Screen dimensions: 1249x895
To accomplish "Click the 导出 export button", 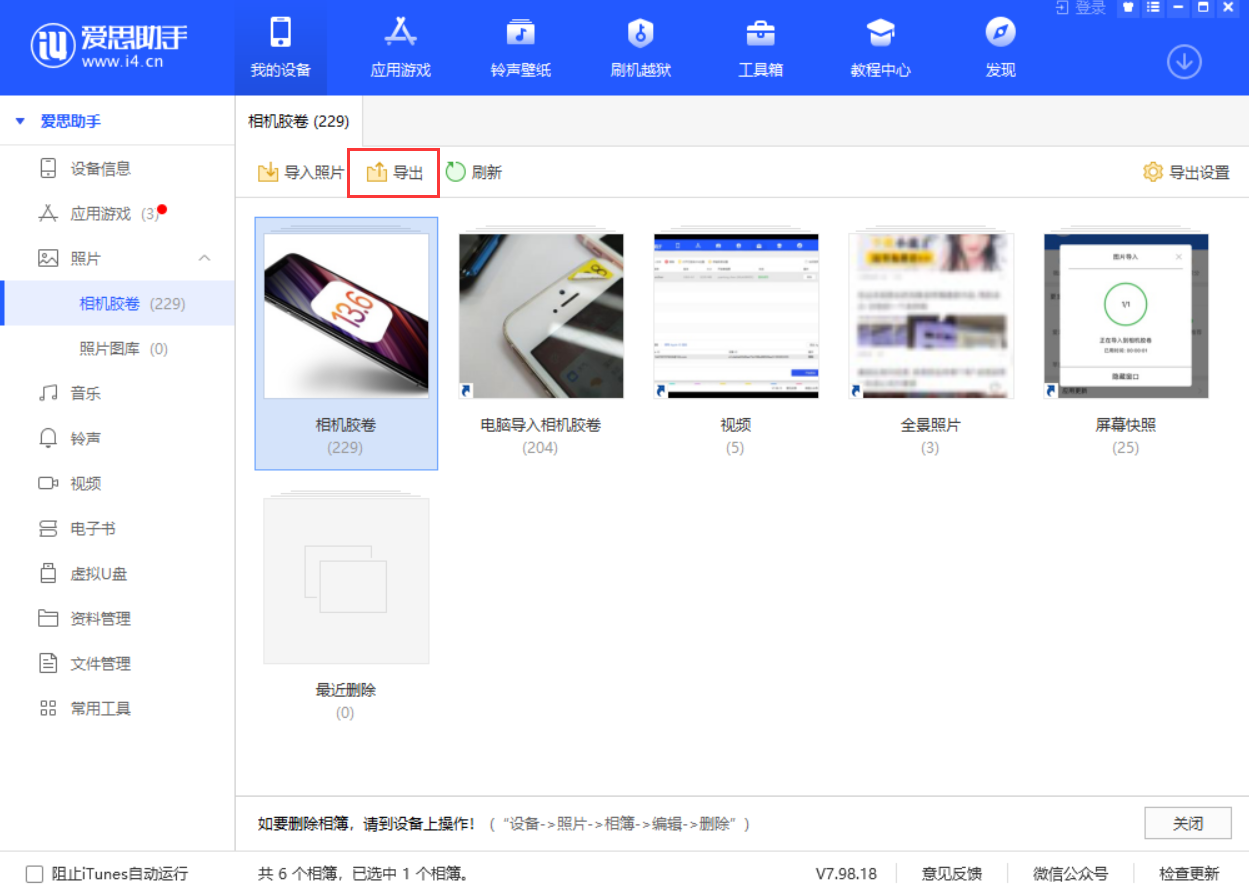I will 393,171.
